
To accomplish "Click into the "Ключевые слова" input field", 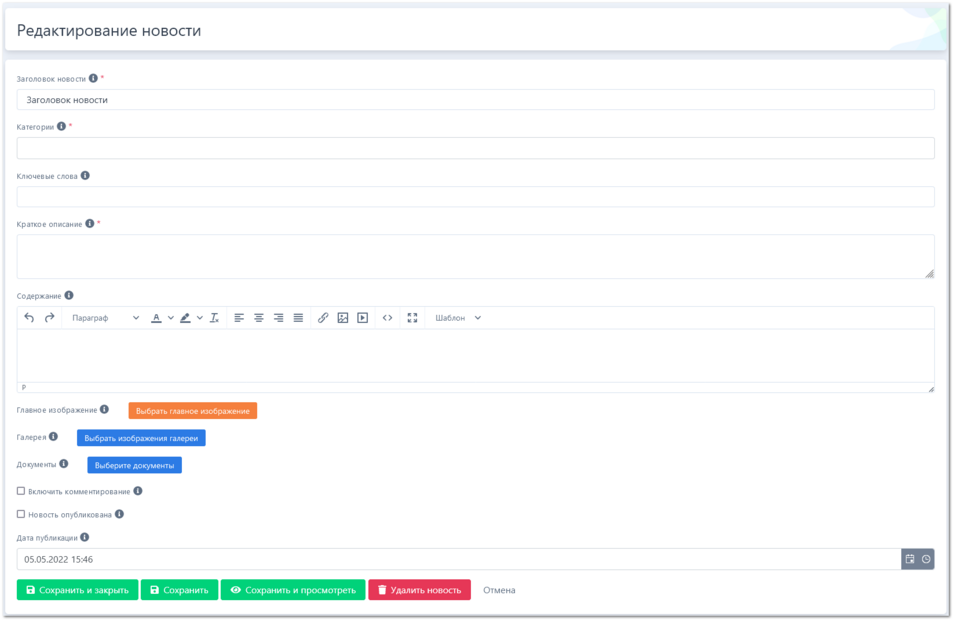I will pyautogui.click(x=475, y=197).
